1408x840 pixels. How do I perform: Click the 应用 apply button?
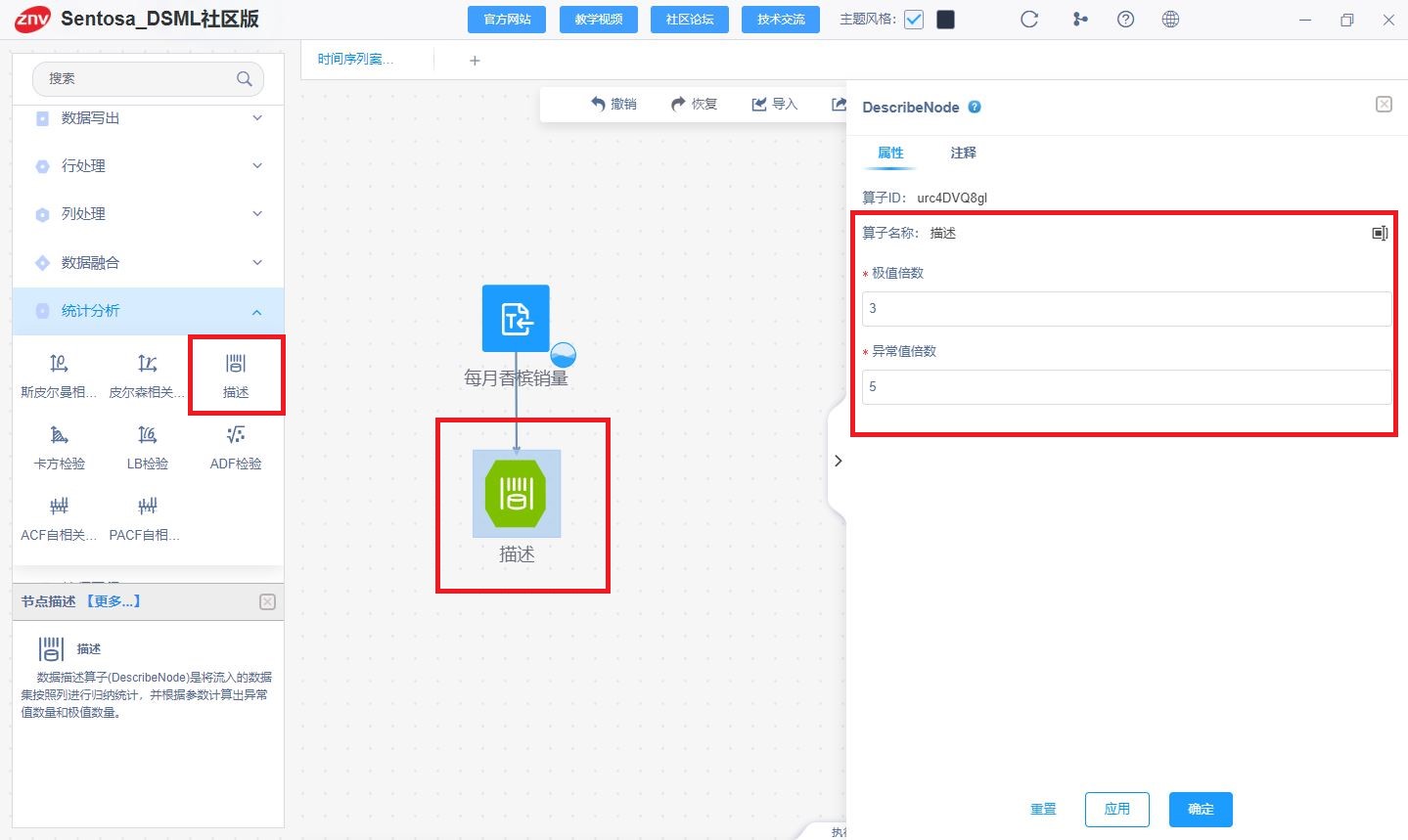click(x=1117, y=810)
